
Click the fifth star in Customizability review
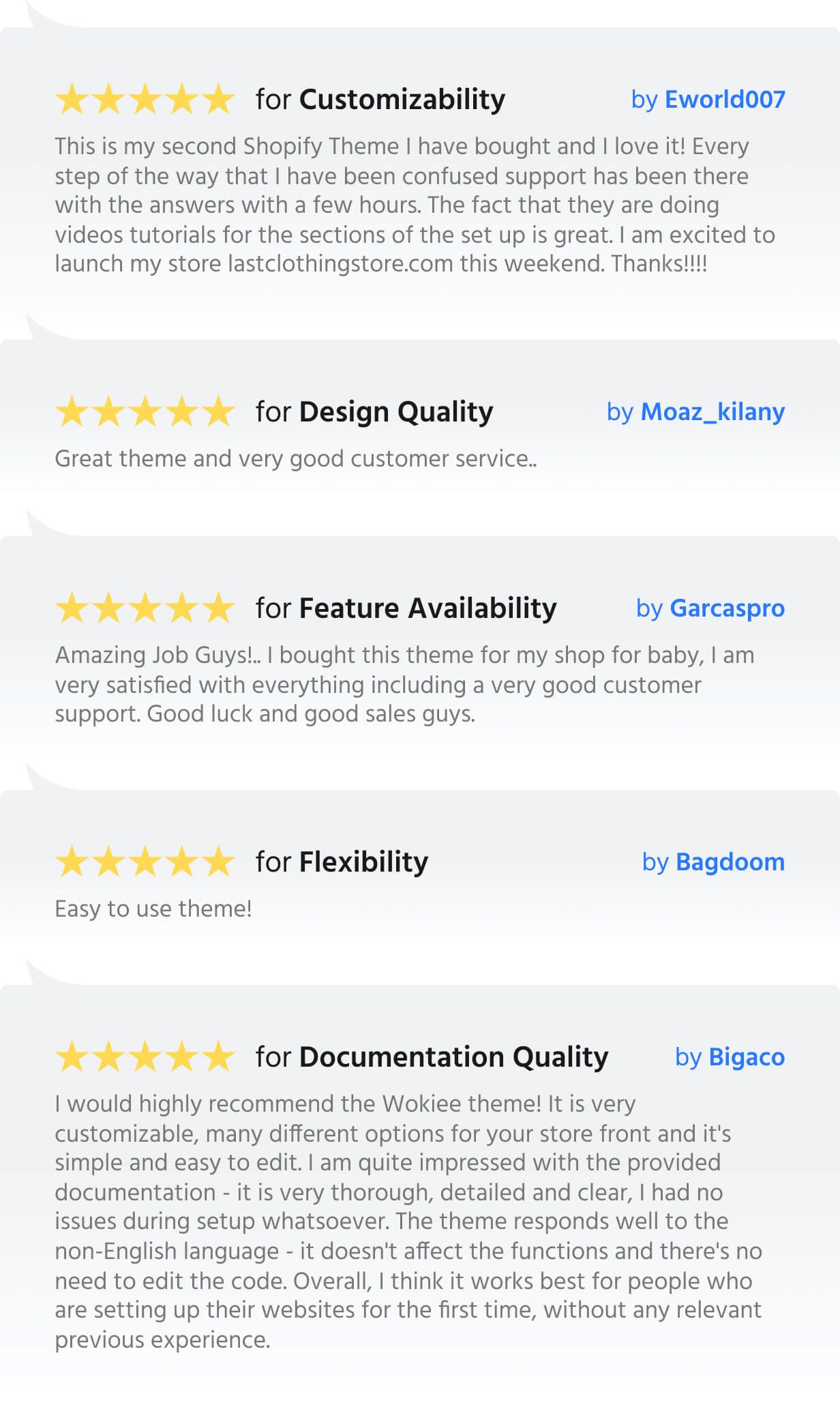click(x=218, y=100)
